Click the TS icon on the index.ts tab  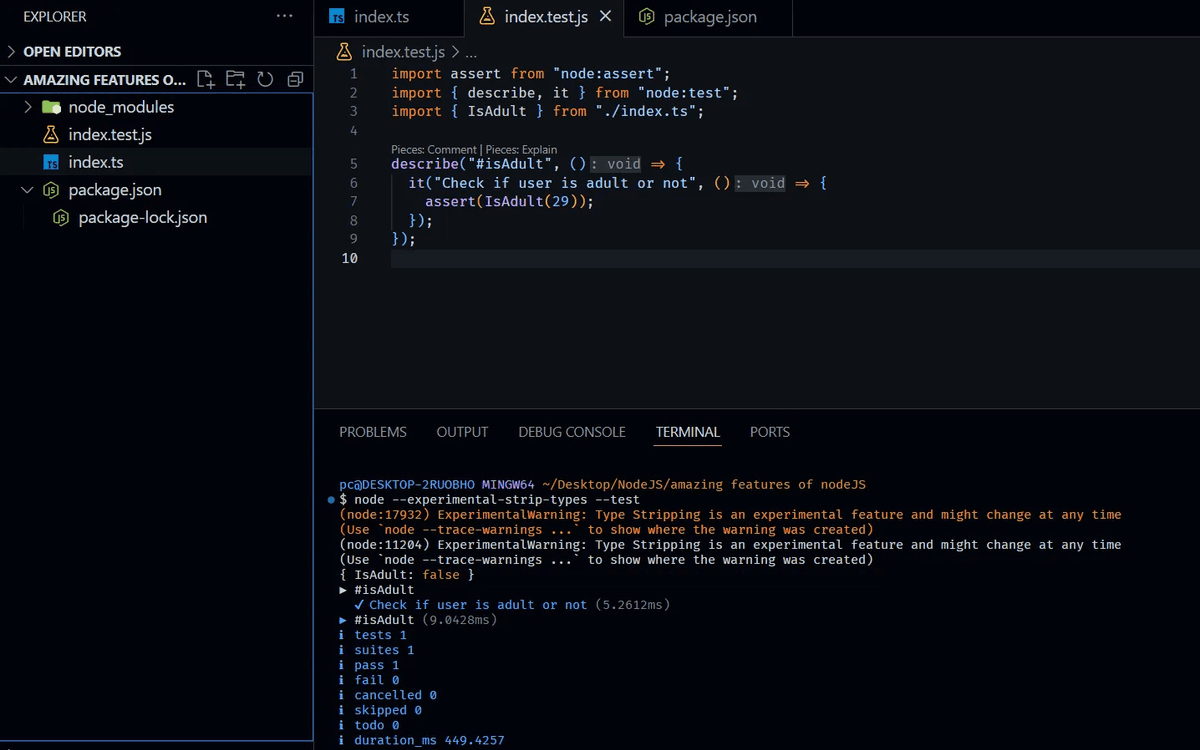click(338, 17)
